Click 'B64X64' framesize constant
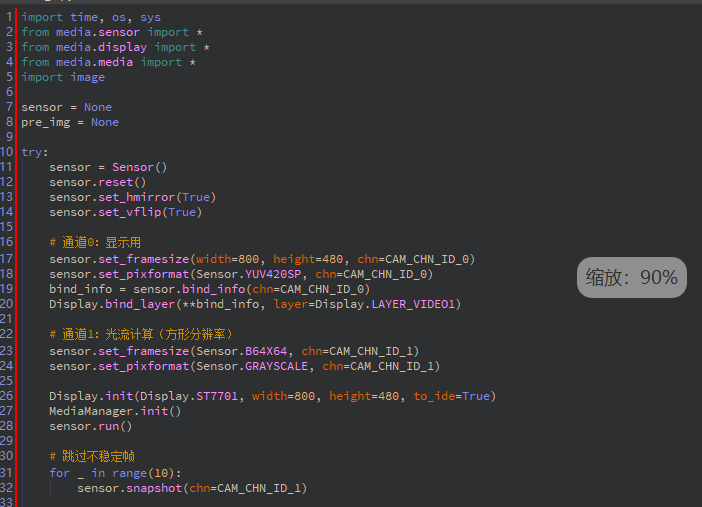Viewport: 702px width, 507px height. tap(265, 350)
